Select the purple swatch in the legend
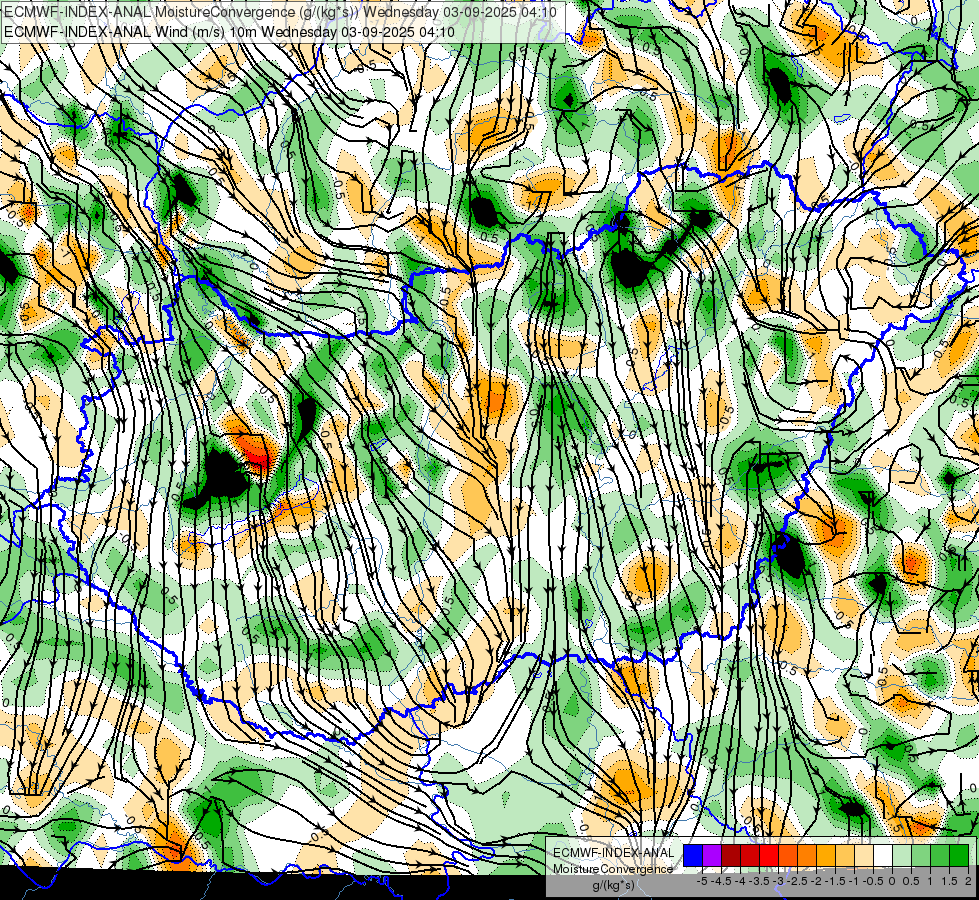The image size is (979, 900). click(712, 855)
